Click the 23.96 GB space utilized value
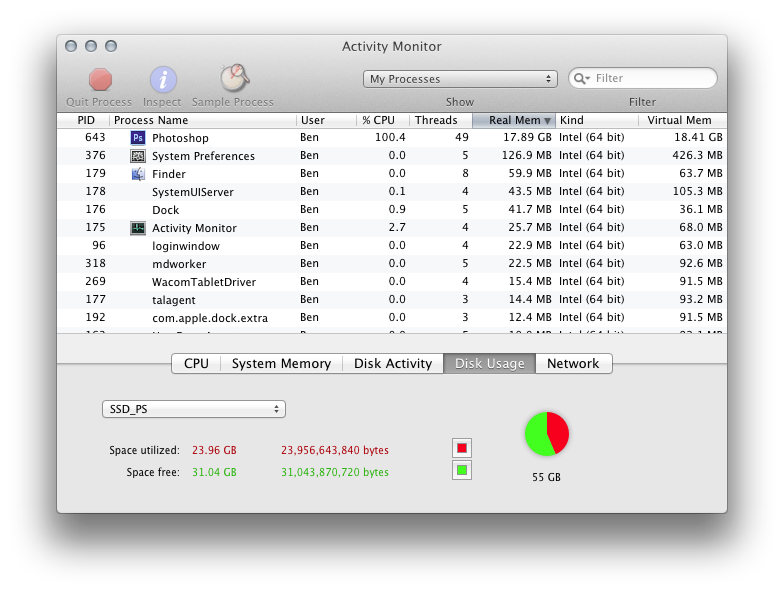The width and height of the screenshot is (784, 592). point(214,450)
